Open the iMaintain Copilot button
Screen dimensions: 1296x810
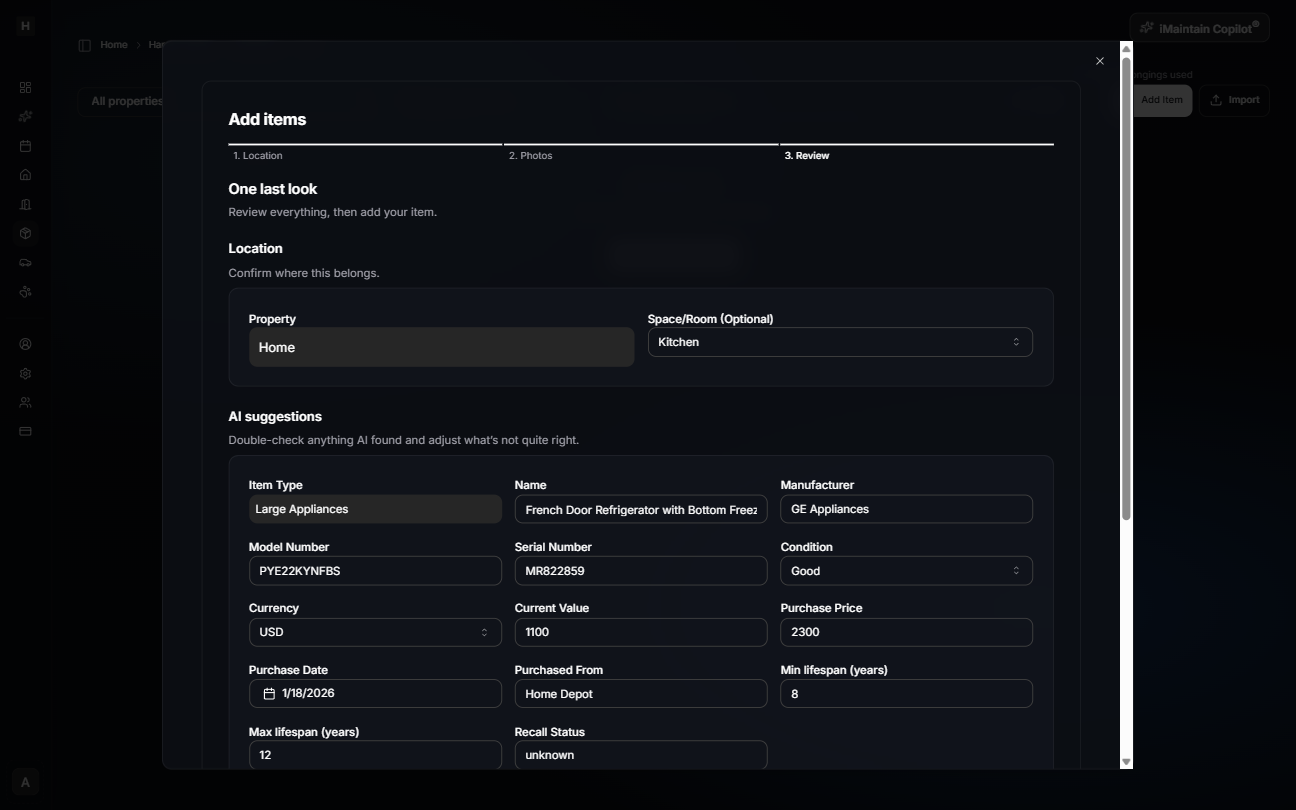1199,27
